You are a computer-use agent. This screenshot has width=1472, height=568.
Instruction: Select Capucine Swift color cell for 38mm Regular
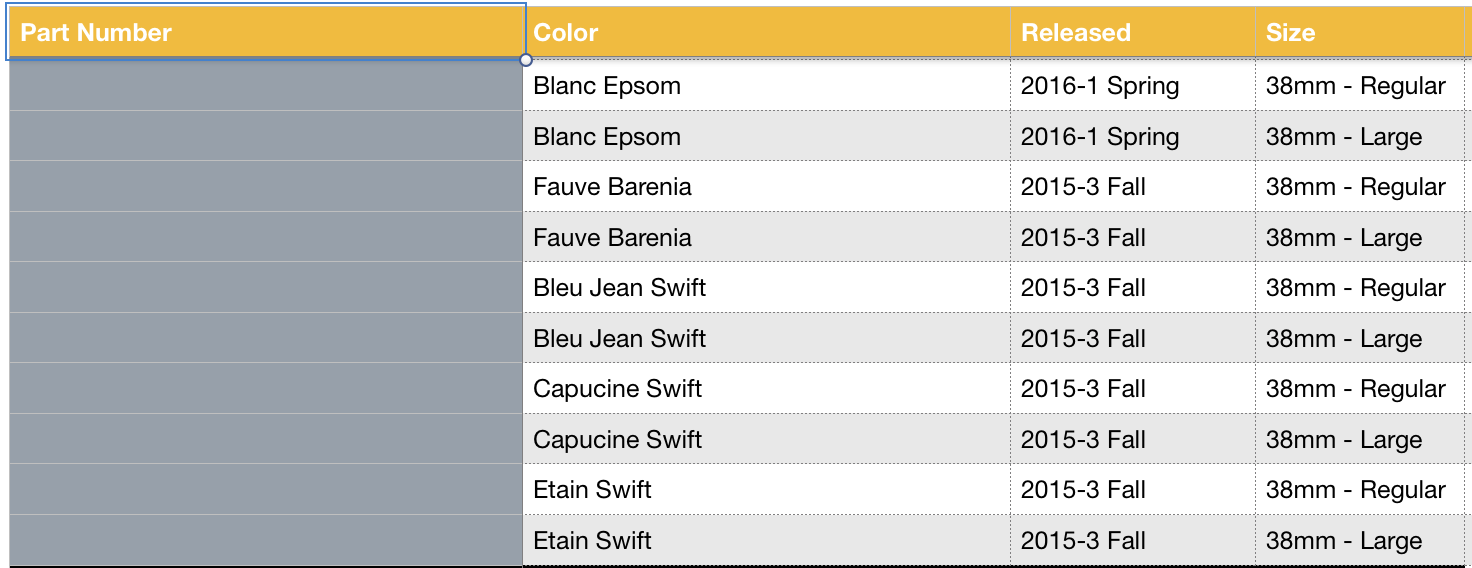point(766,389)
